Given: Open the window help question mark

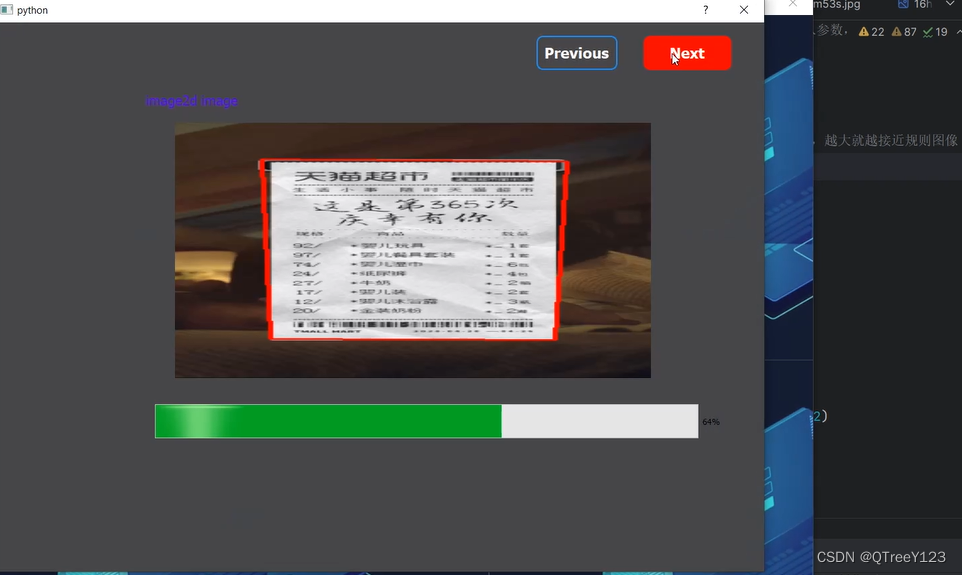Looking at the screenshot, I should (706, 10).
